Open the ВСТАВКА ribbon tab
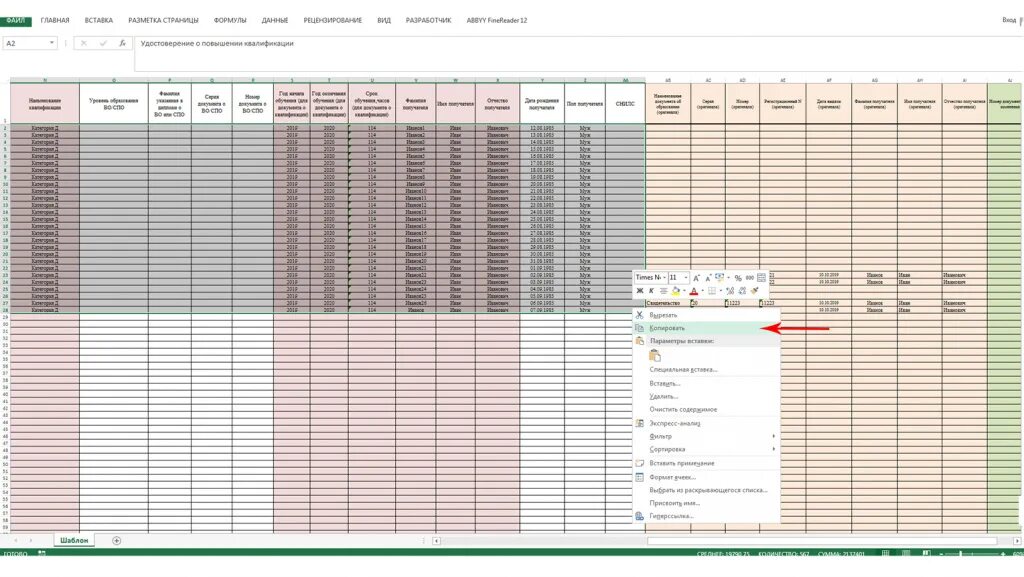The height and width of the screenshot is (577, 1024). point(99,20)
